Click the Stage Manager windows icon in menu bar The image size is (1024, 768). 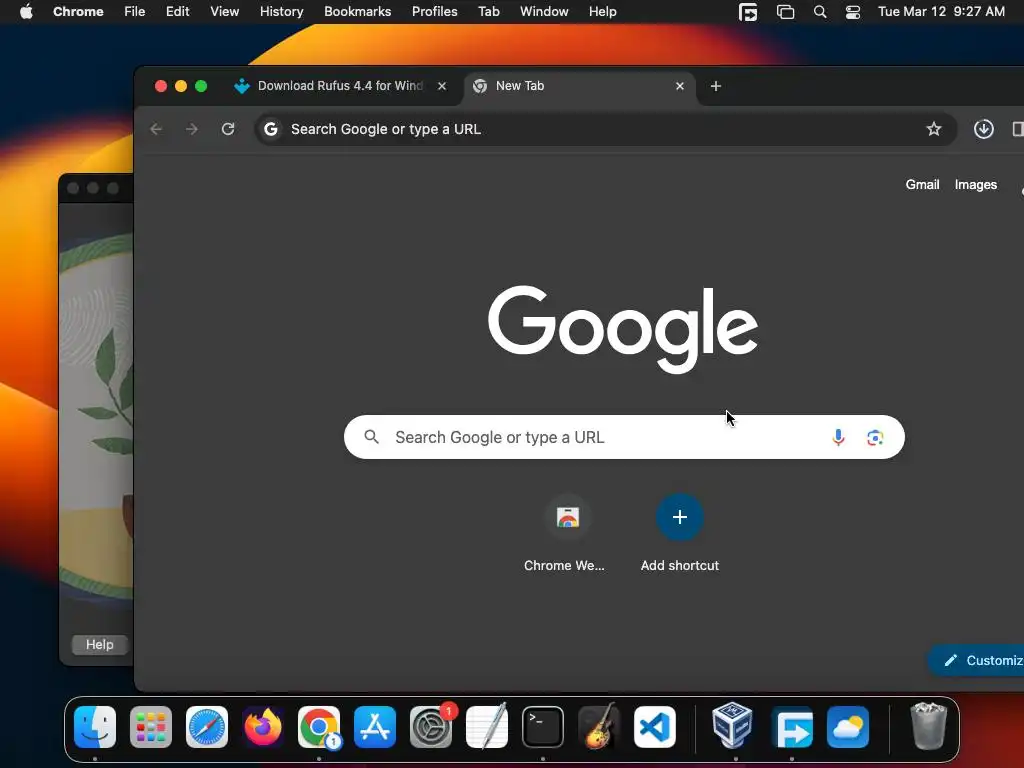pos(785,12)
